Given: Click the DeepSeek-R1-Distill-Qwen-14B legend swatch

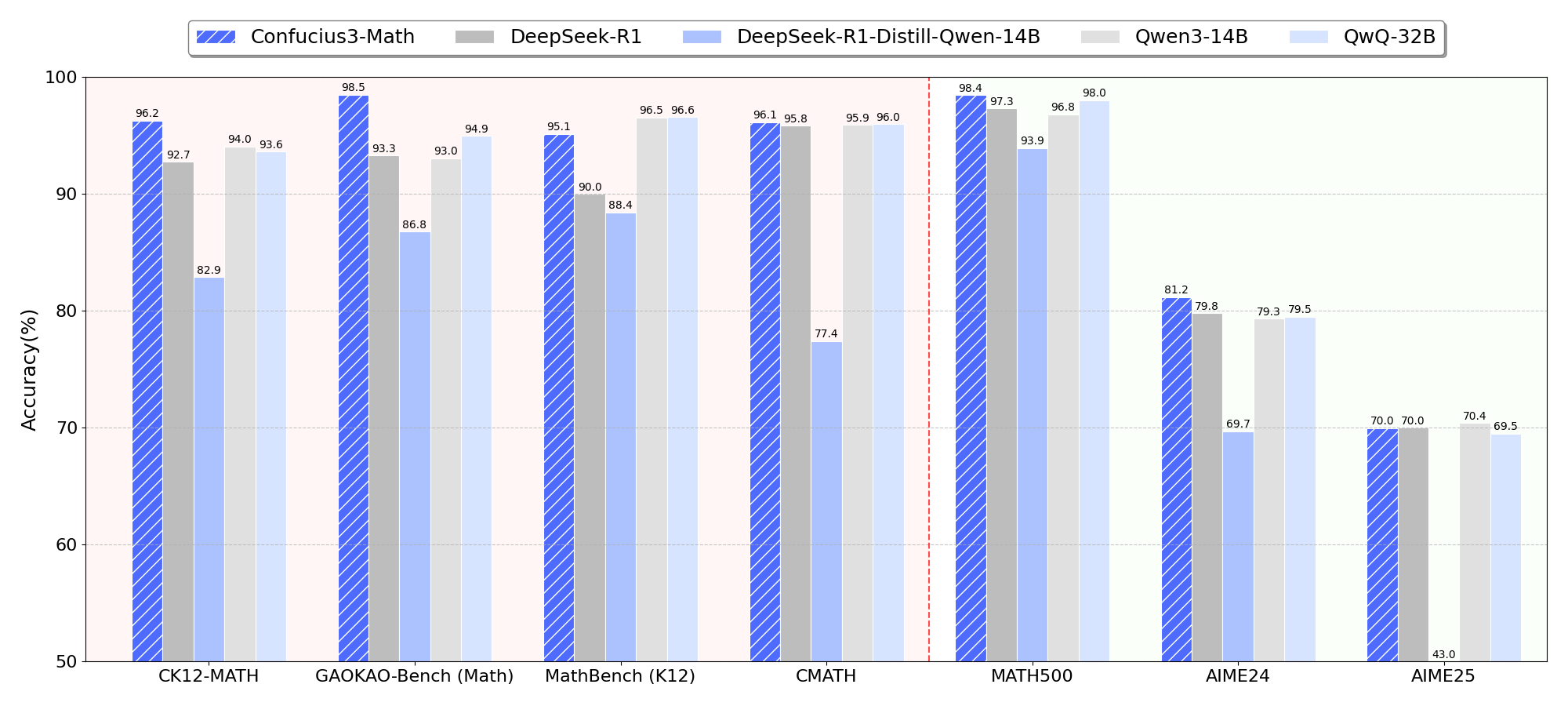Looking at the screenshot, I should (x=702, y=37).
